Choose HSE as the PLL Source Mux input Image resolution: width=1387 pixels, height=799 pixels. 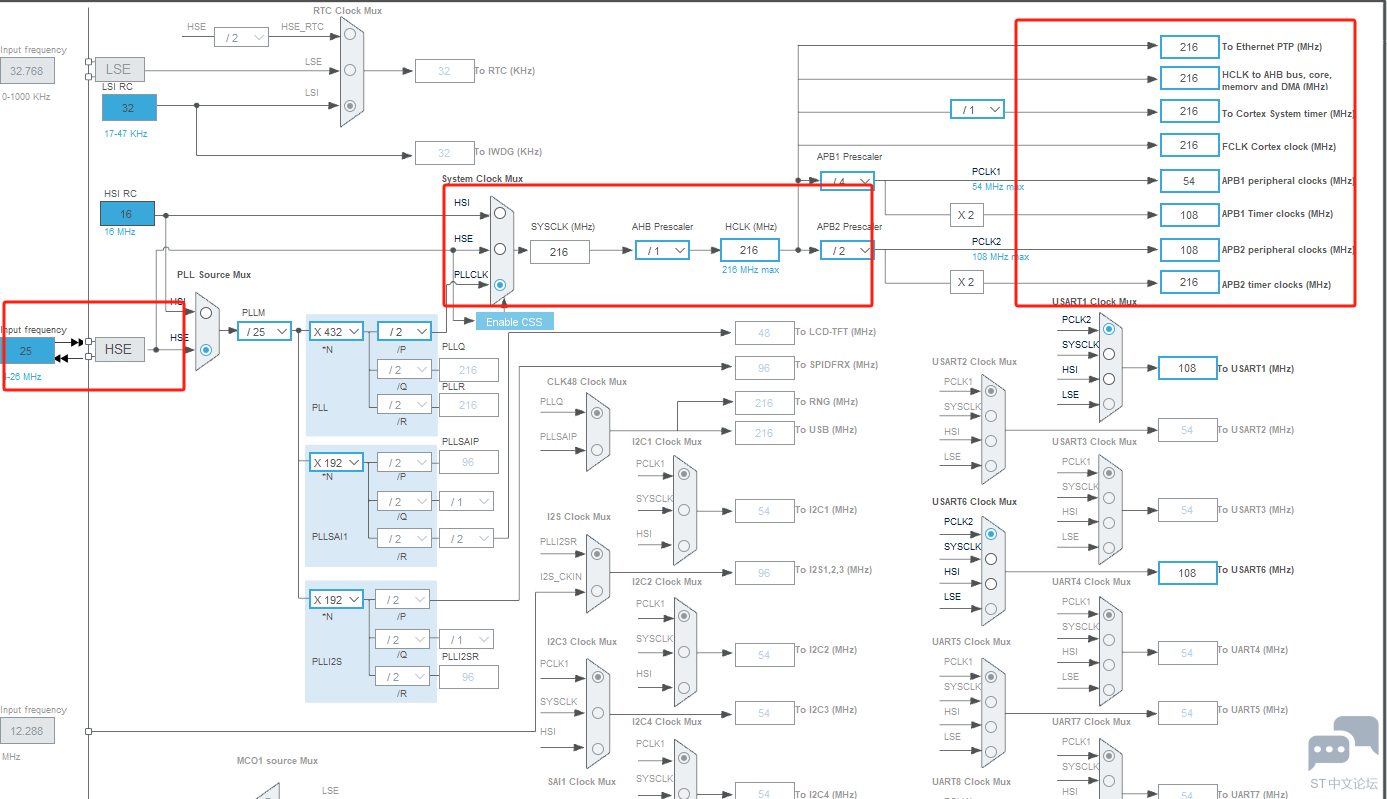pyautogui.click(x=206, y=349)
